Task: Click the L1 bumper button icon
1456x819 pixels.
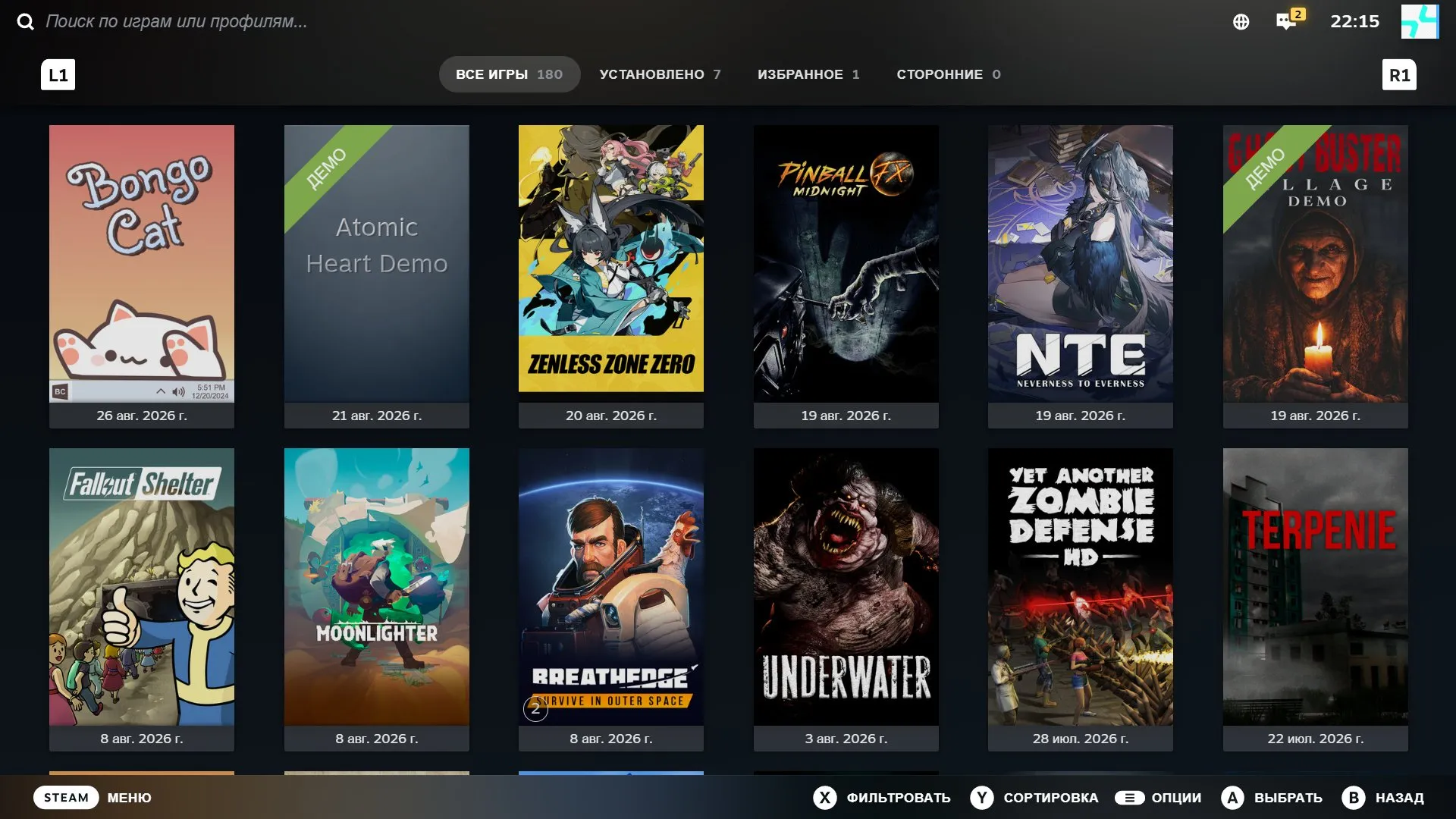Action: (58, 74)
